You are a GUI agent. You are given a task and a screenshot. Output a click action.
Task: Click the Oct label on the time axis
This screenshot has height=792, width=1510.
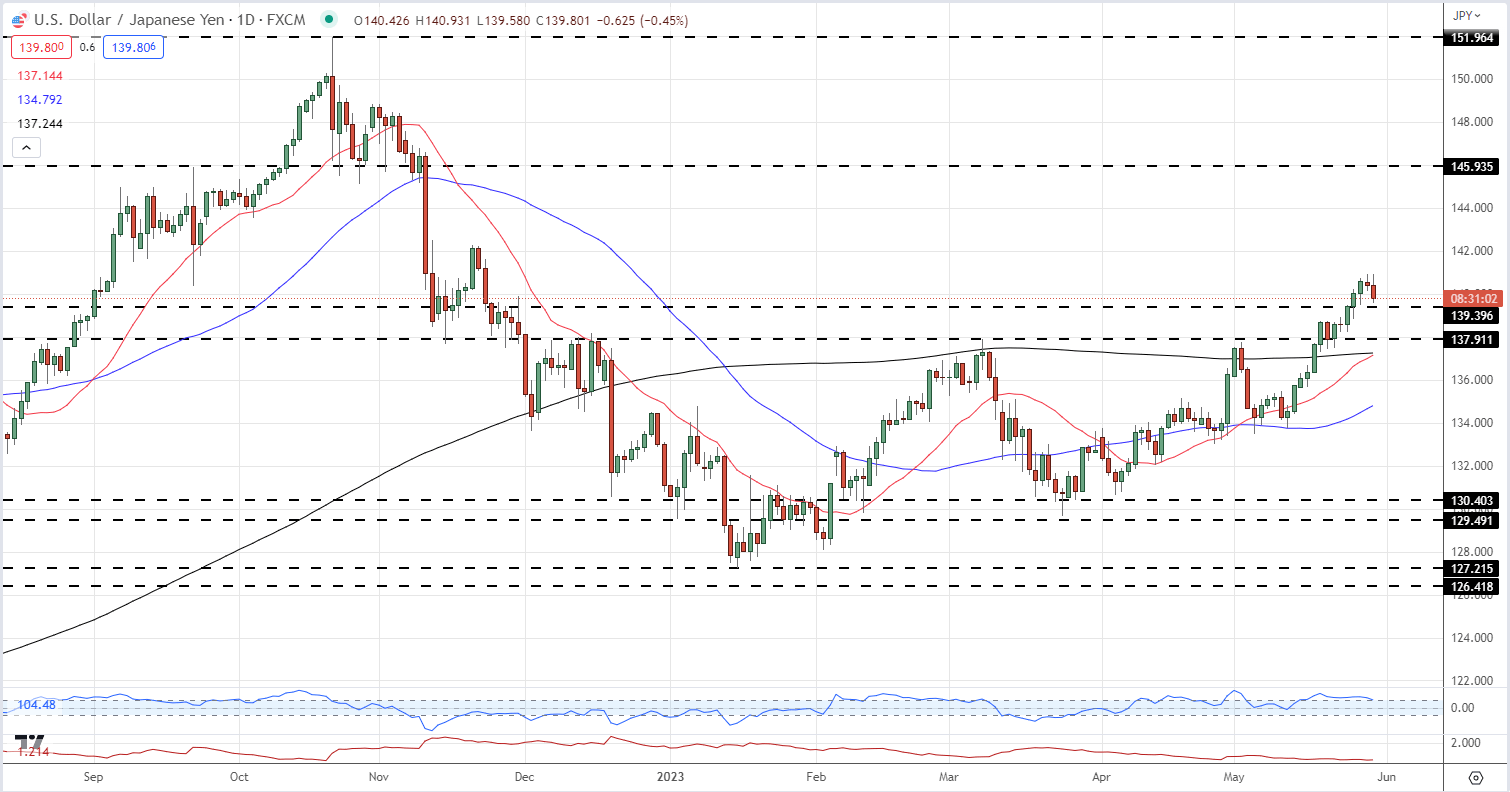coord(239,776)
